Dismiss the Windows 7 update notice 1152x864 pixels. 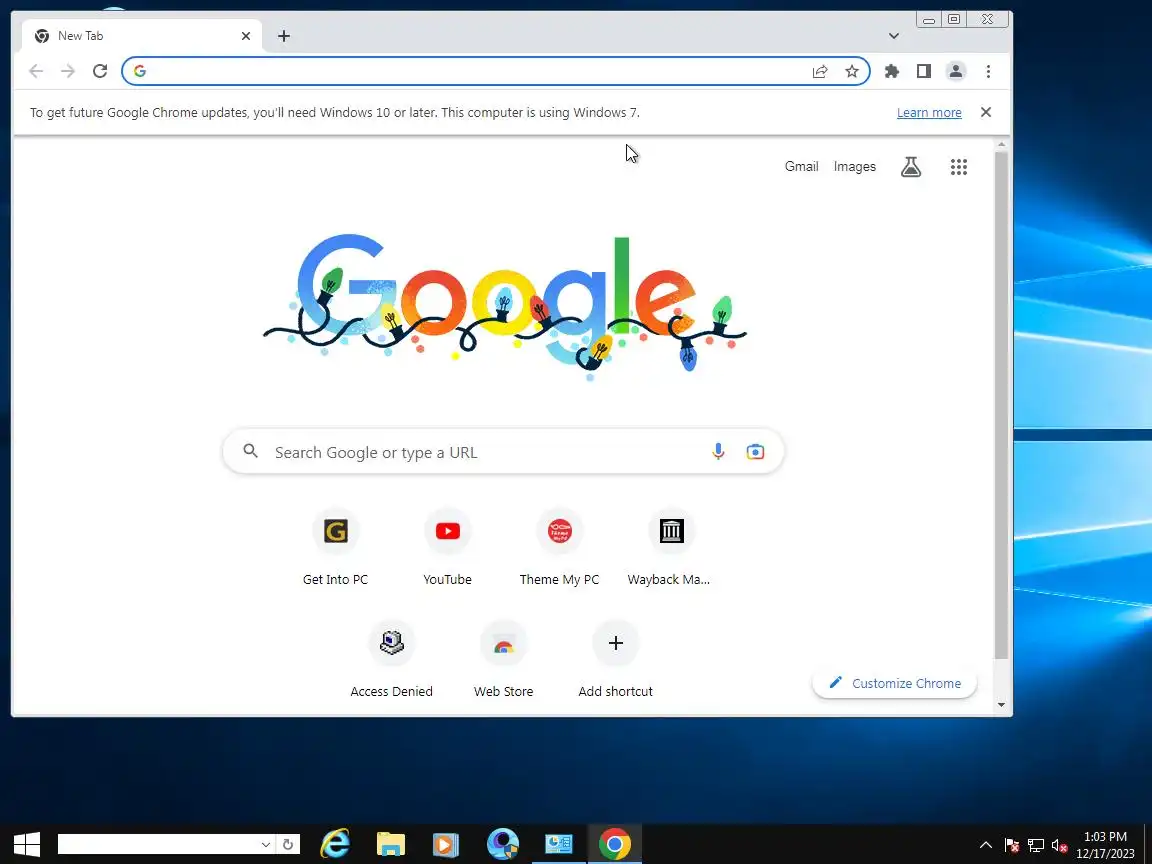986,112
